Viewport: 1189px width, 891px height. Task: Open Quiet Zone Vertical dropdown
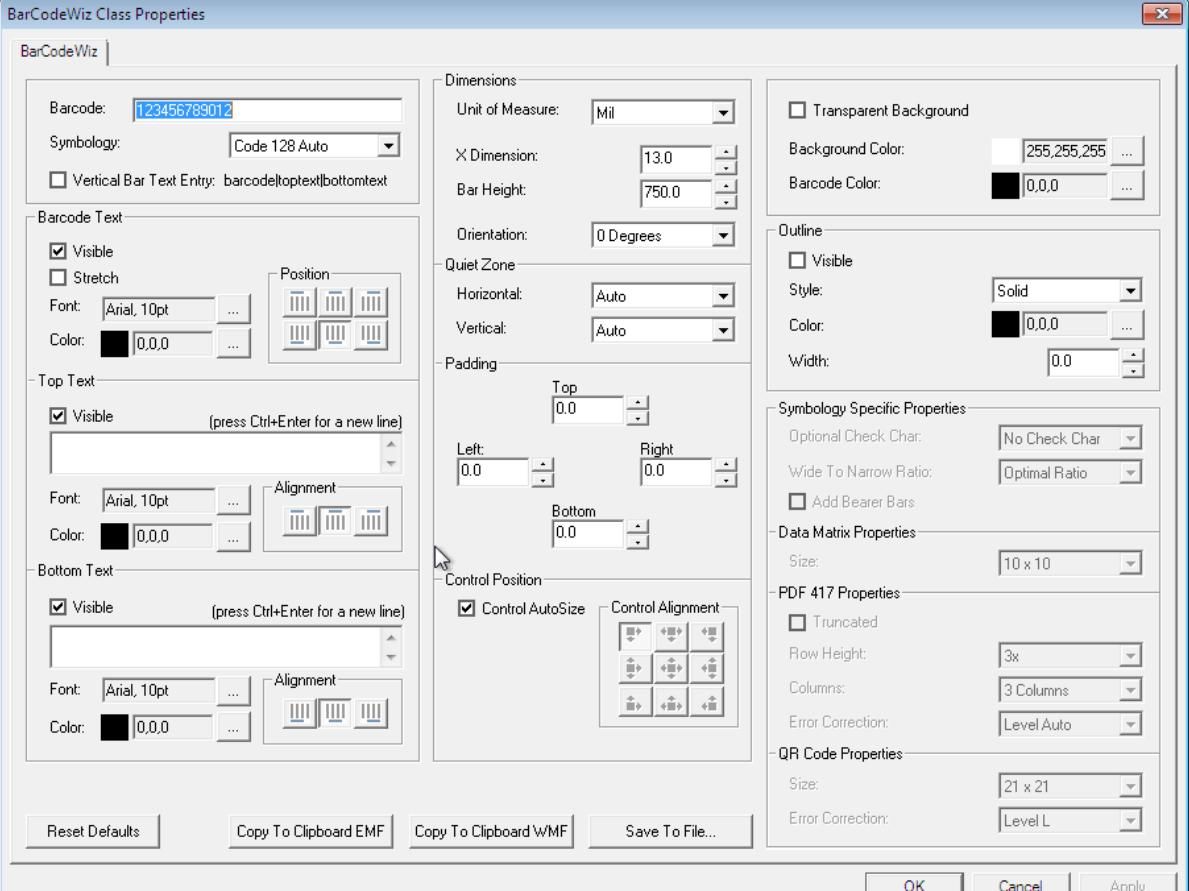[x=723, y=331]
